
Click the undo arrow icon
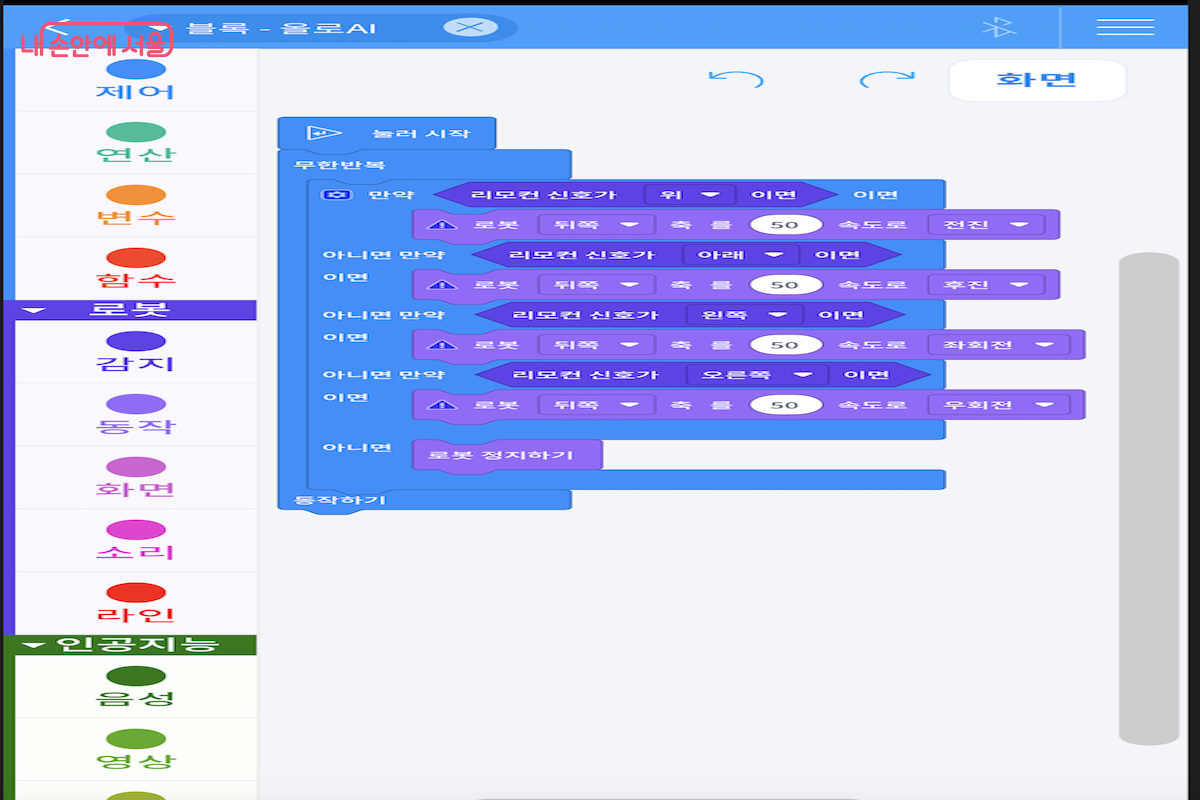(735, 79)
